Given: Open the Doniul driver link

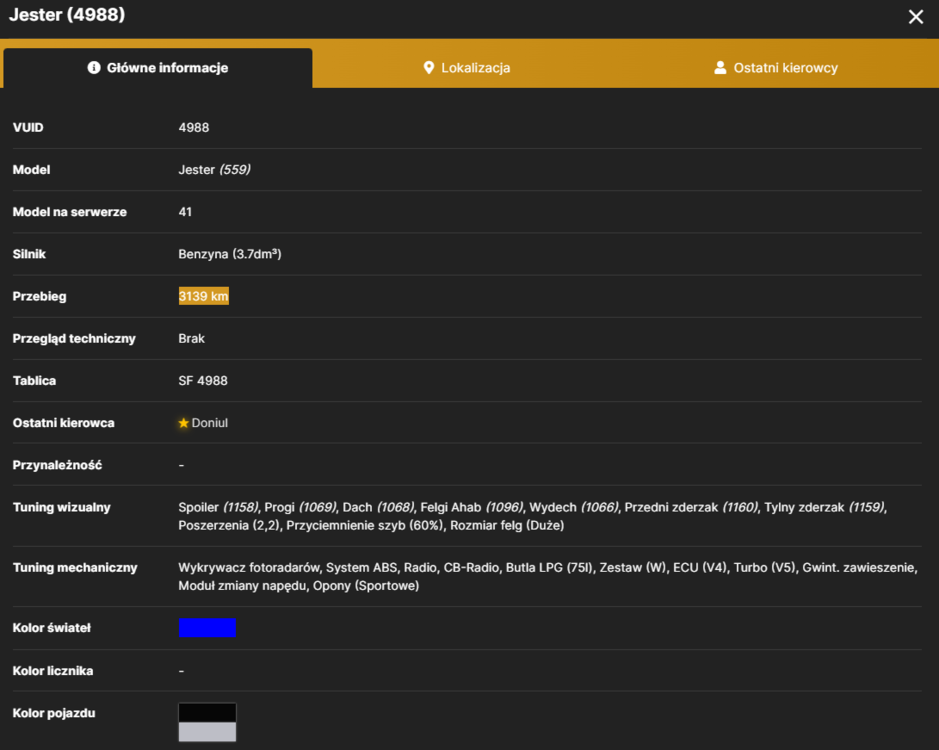Looking at the screenshot, I should (210, 423).
